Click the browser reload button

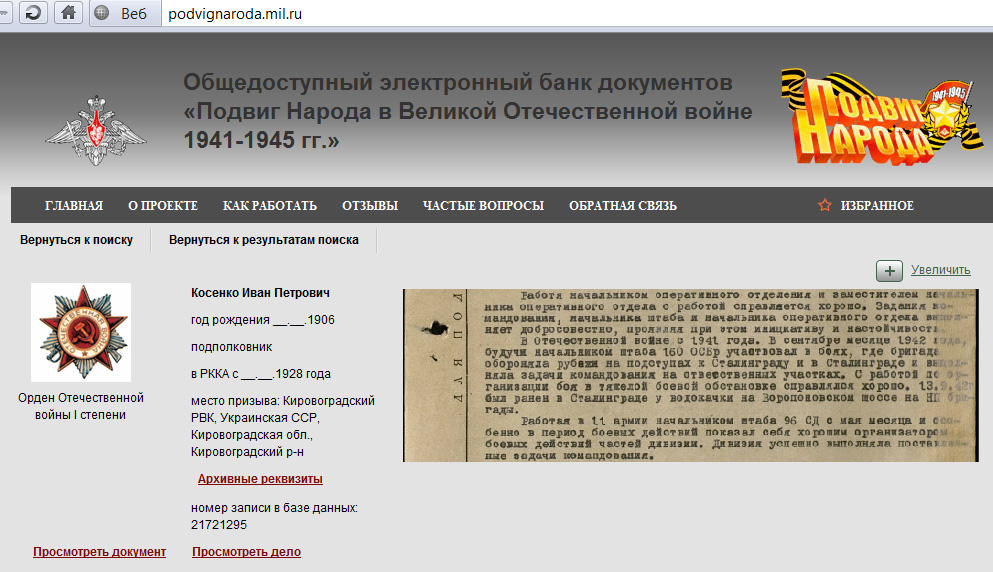tap(33, 13)
